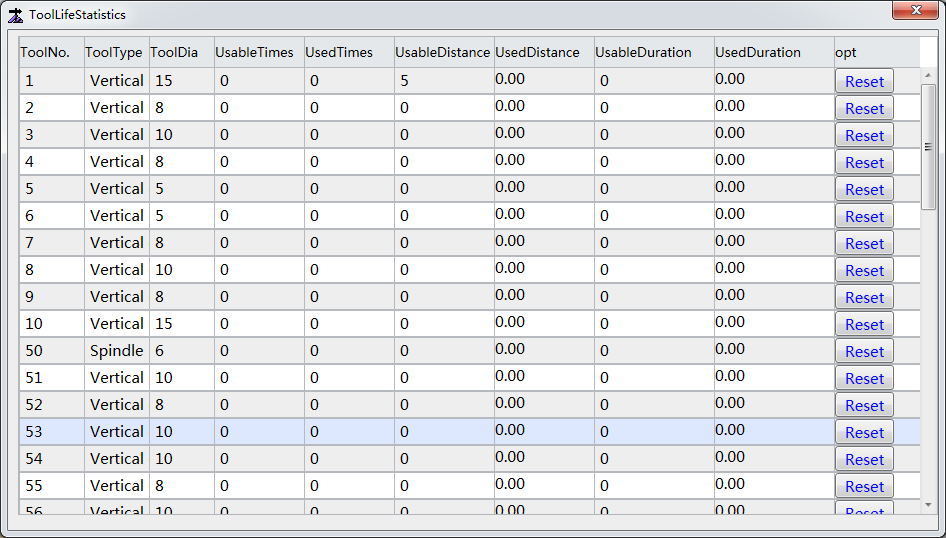Reset statistics for tool 8
Image resolution: width=946 pixels, height=538 pixels.
(864, 270)
